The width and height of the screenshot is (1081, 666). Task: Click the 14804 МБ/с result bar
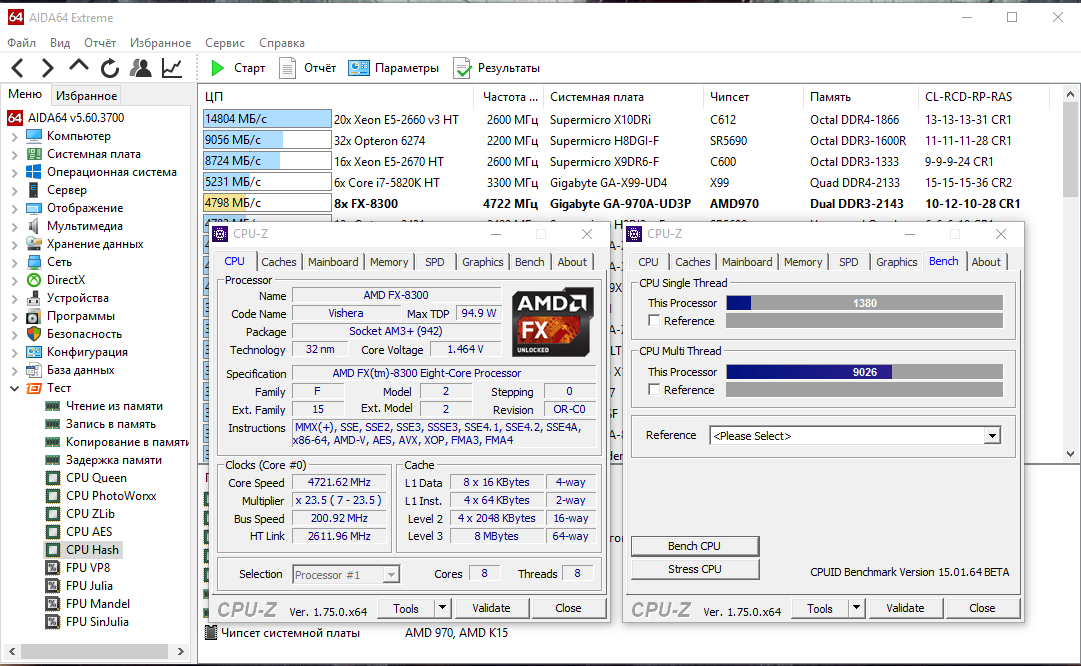(267, 119)
